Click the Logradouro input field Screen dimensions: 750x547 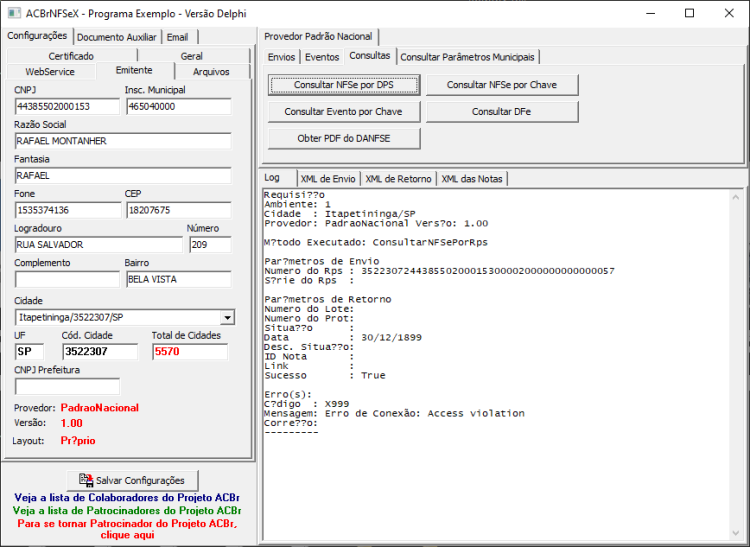(99, 245)
